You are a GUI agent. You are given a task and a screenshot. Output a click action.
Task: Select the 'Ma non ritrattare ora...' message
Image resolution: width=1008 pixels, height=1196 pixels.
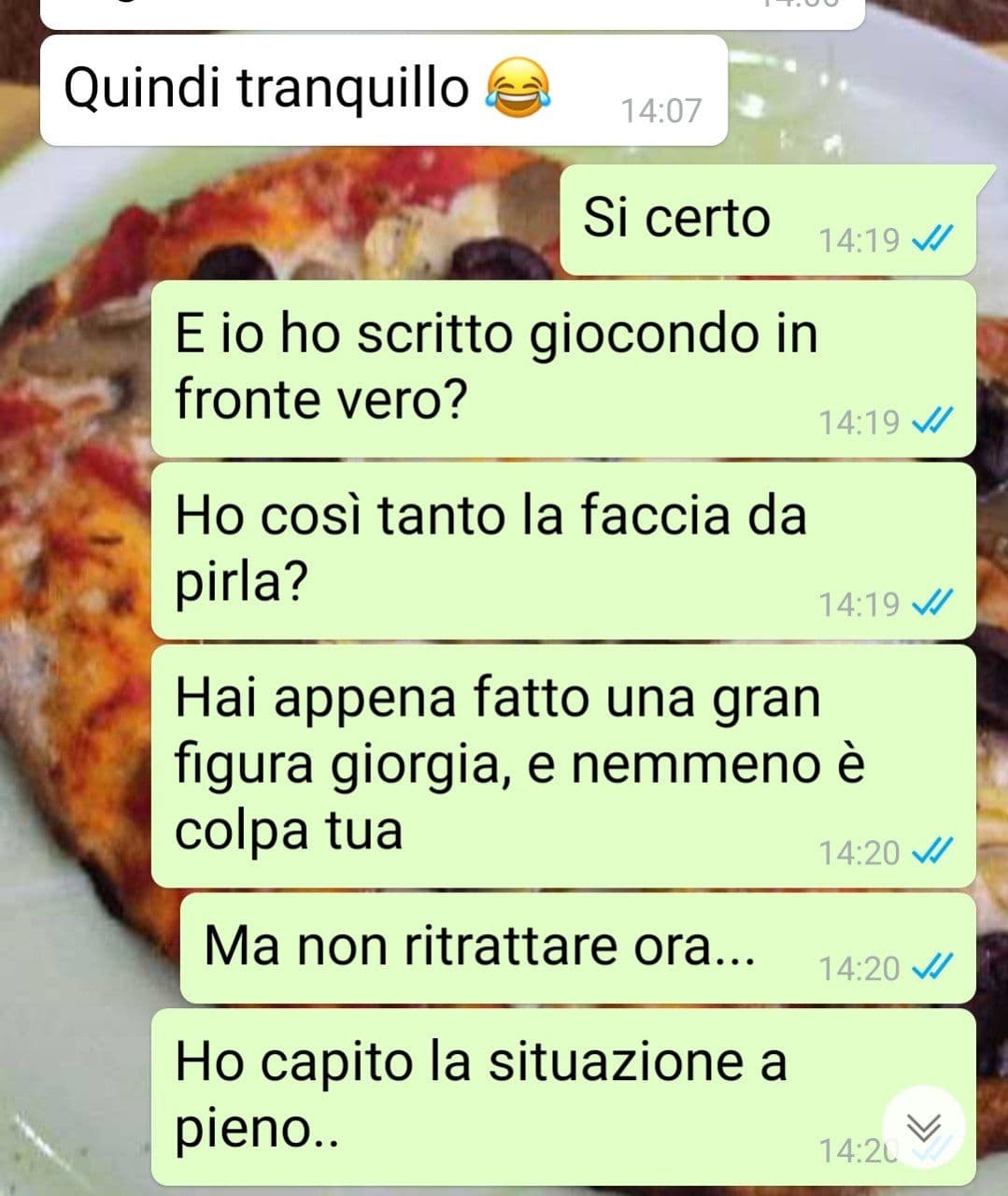(577, 948)
